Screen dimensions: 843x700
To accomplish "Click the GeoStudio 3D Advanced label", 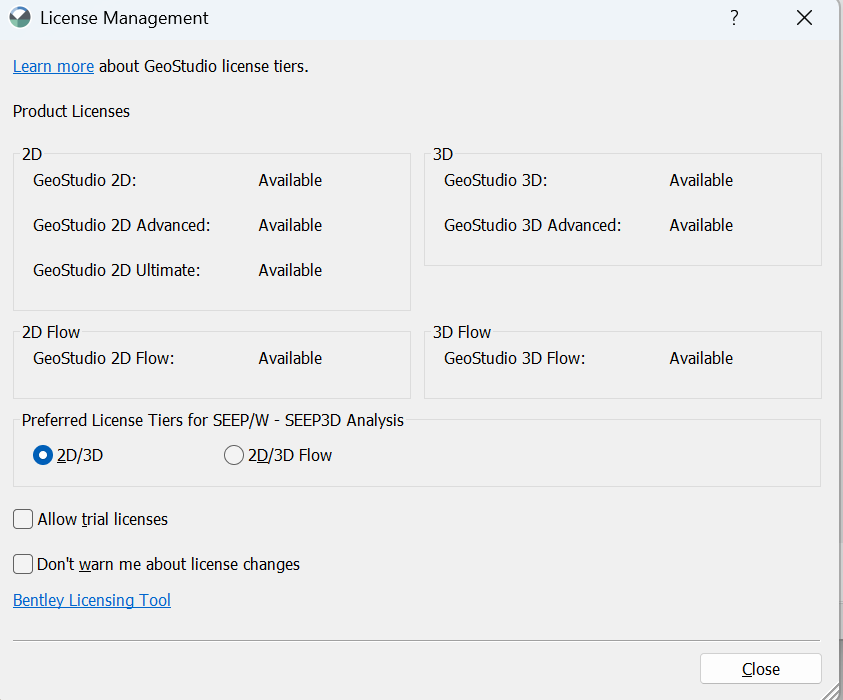I will click(532, 225).
